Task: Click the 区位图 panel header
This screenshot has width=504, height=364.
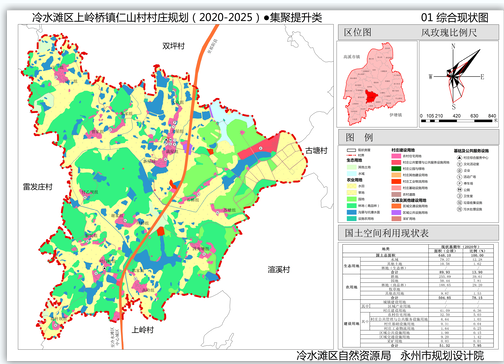Action: (x=358, y=32)
